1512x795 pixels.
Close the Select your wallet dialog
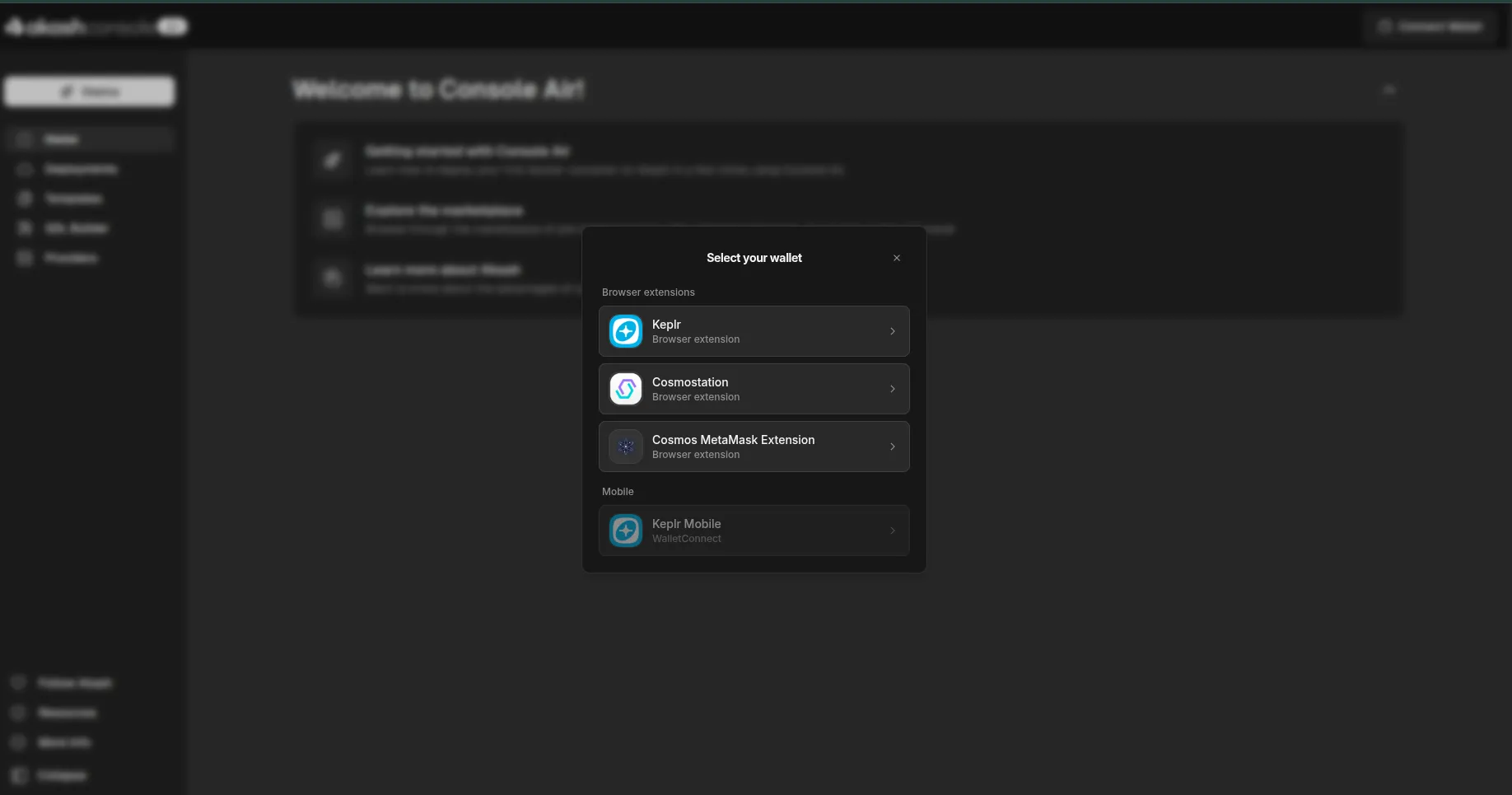pyautogui.click(x=897, y=258)
